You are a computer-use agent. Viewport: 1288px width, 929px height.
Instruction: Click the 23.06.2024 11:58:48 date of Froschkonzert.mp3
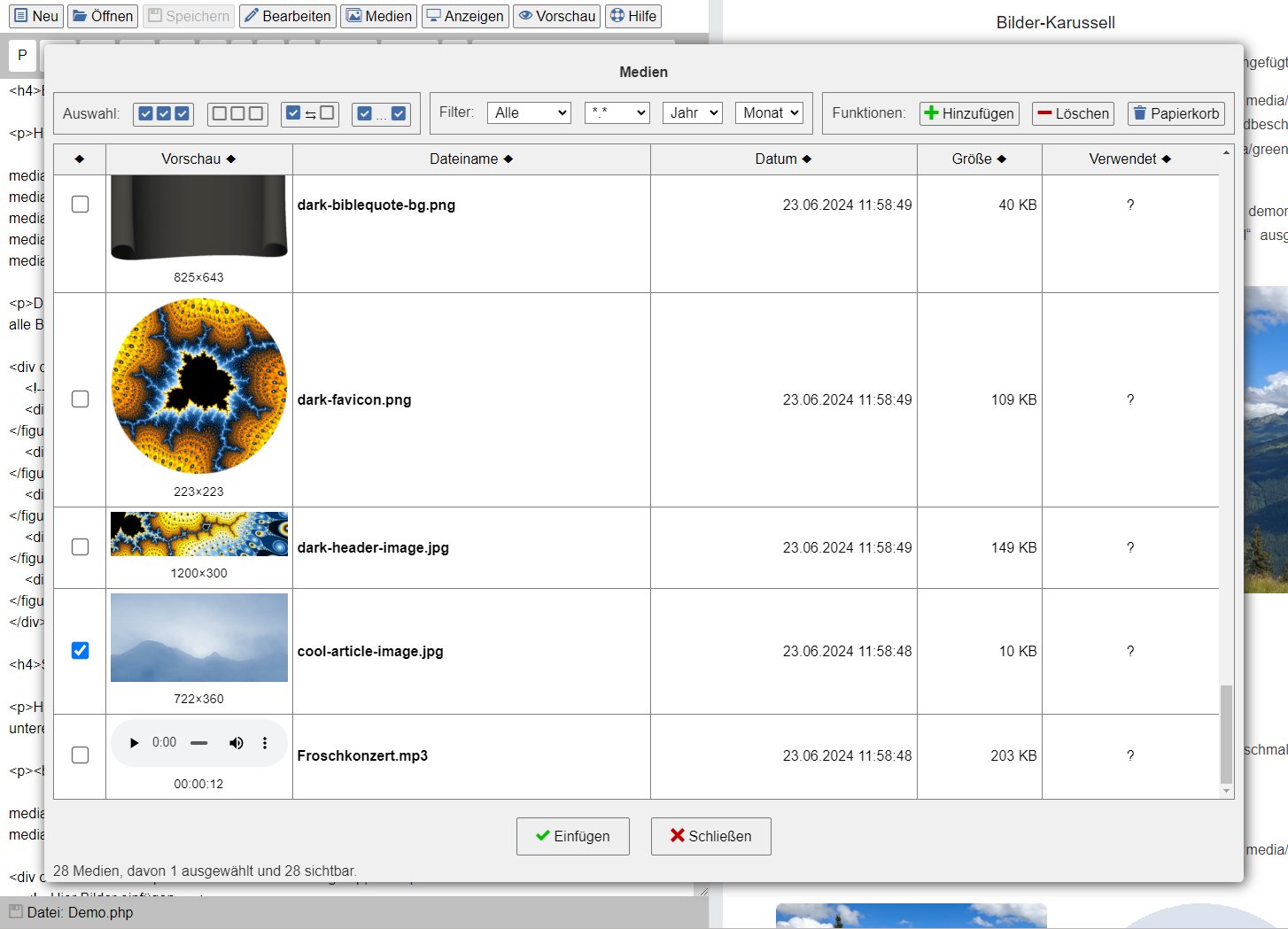coord(847,755)
